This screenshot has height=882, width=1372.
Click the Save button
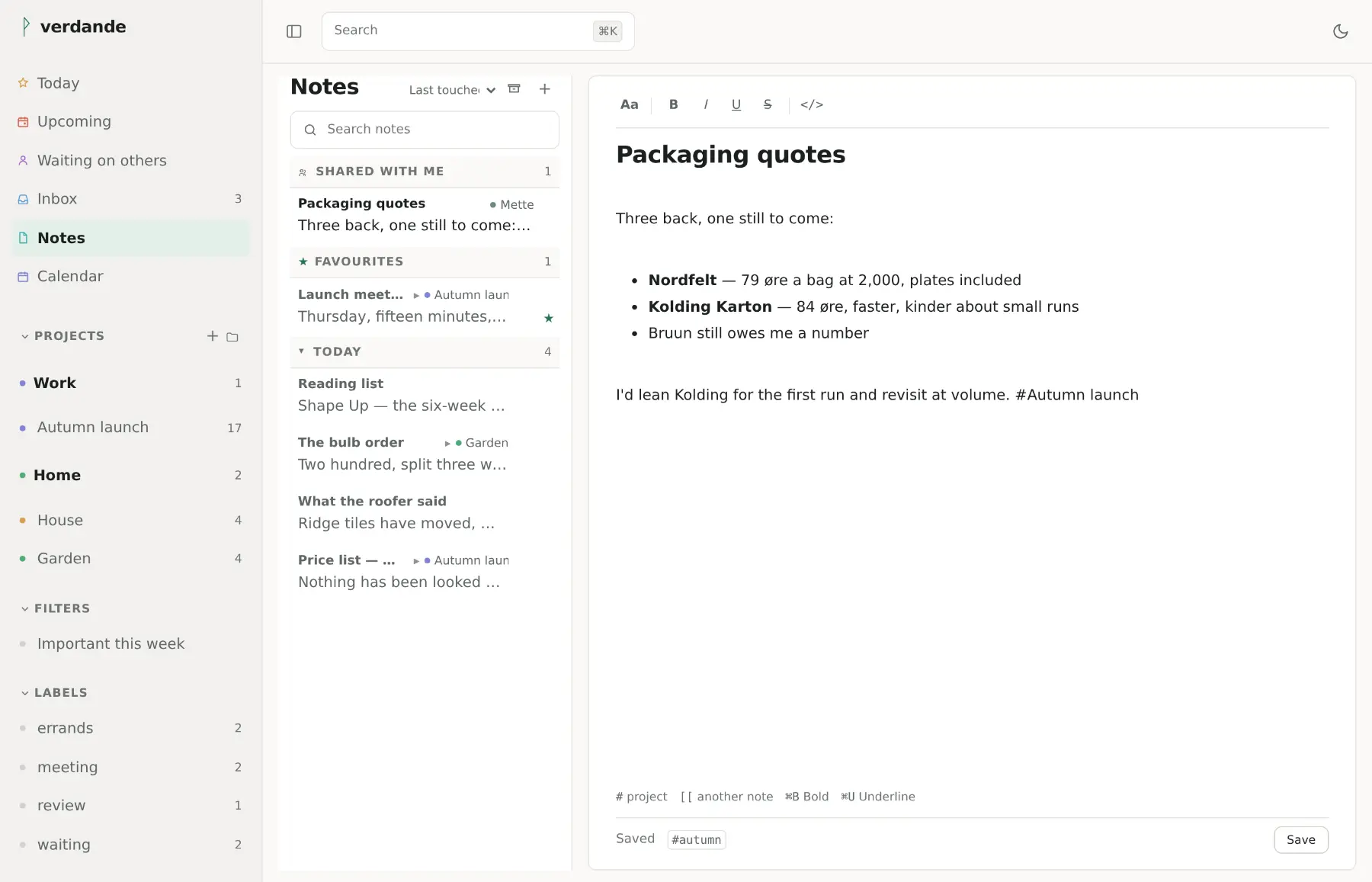[x=1301, y=839]
